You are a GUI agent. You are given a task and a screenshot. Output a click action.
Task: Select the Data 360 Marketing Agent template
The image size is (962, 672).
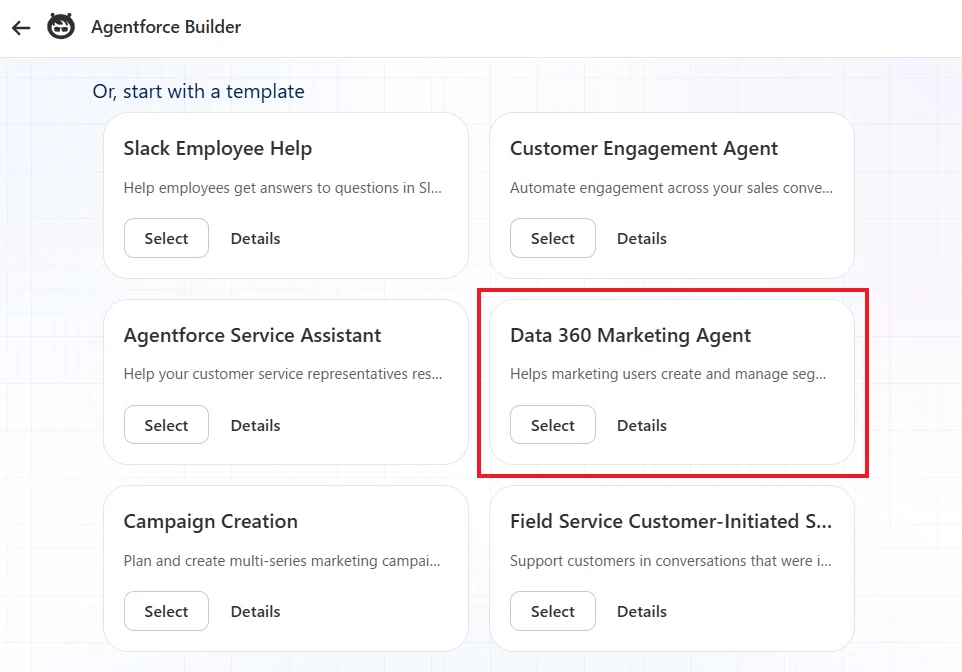coord(553,425)
